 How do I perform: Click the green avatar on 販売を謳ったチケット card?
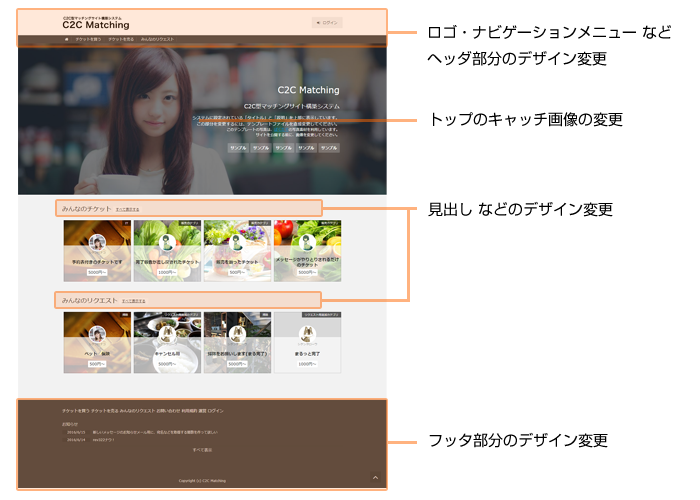point(238,242)
